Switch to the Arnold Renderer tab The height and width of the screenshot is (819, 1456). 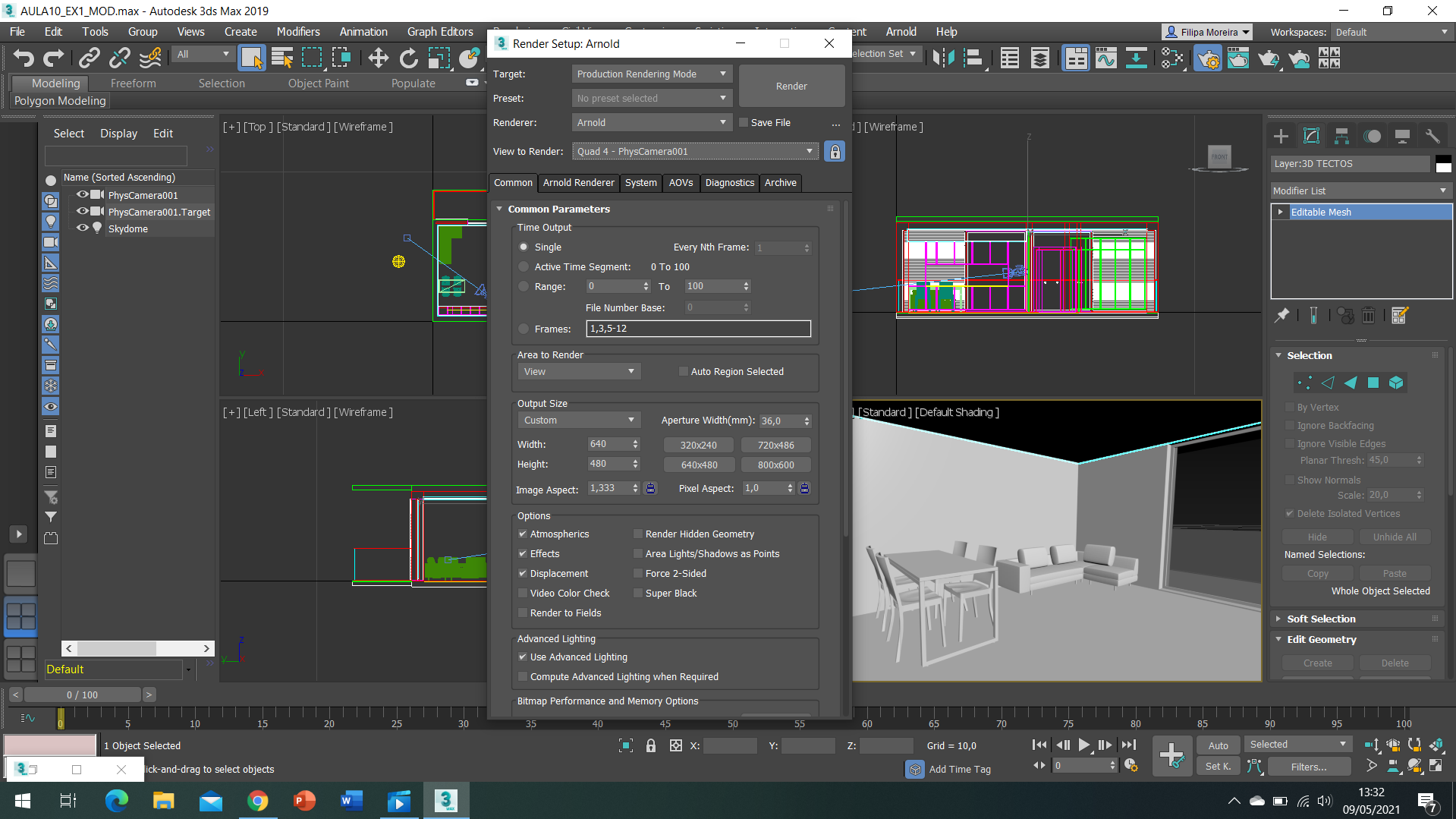pyautogui.click(x=578, y=183)
